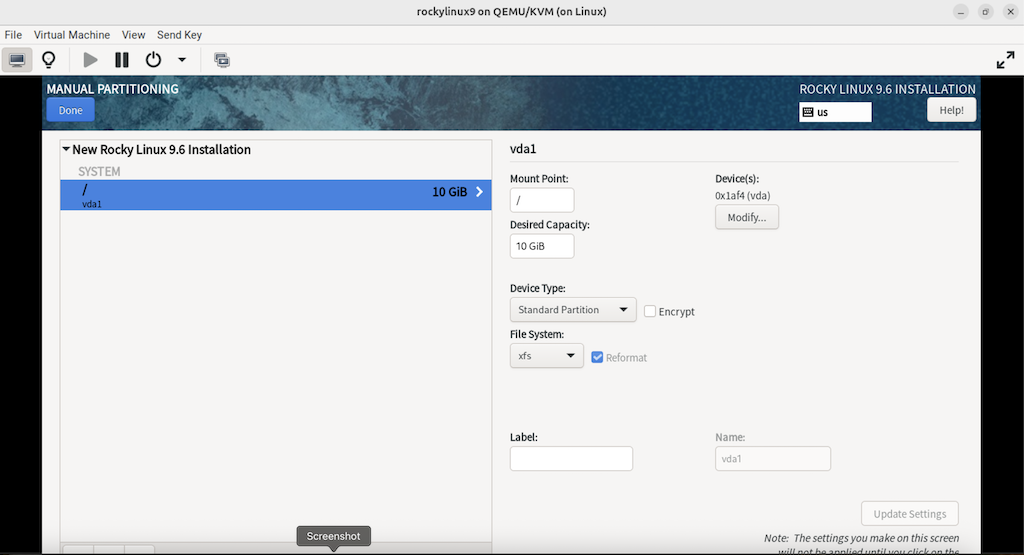Viewport: 1024px width, 555px height.
Task: Open the View menu
Action: [133, 35]
